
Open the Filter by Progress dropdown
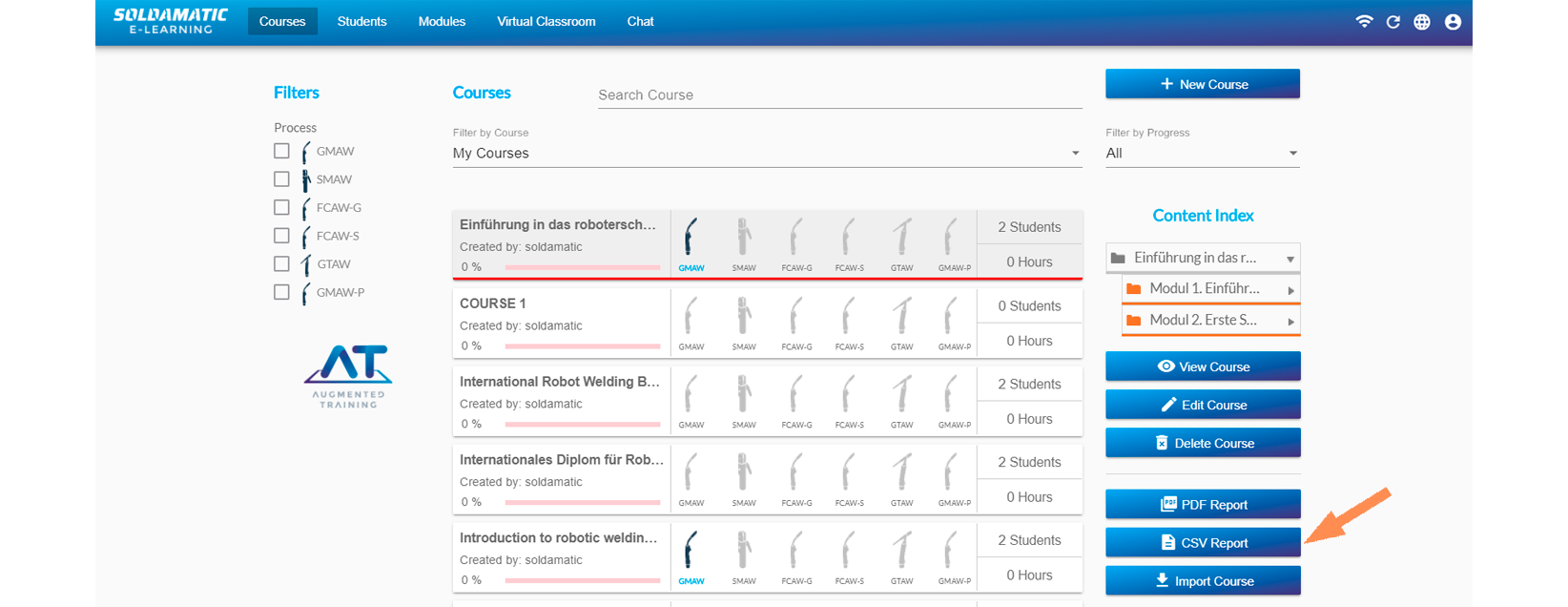click(1202, 154)
